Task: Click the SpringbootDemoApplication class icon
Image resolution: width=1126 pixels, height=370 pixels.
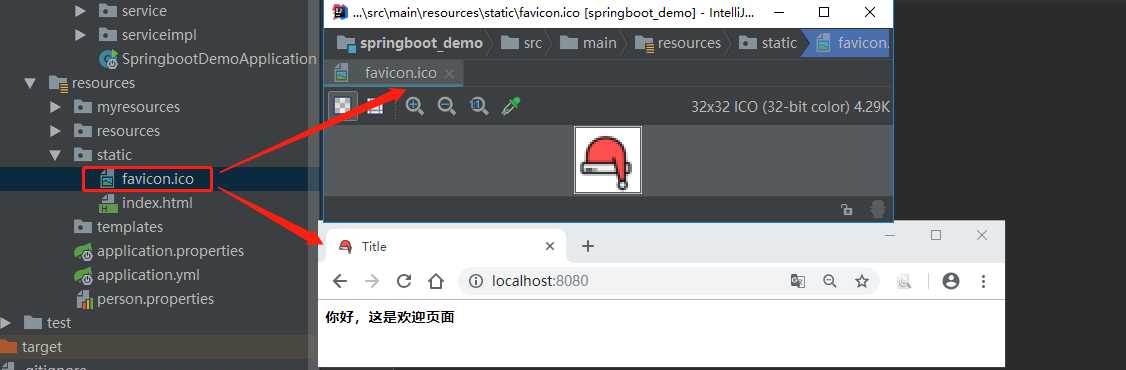Action: pyautogui.click(x=108, y=60)
